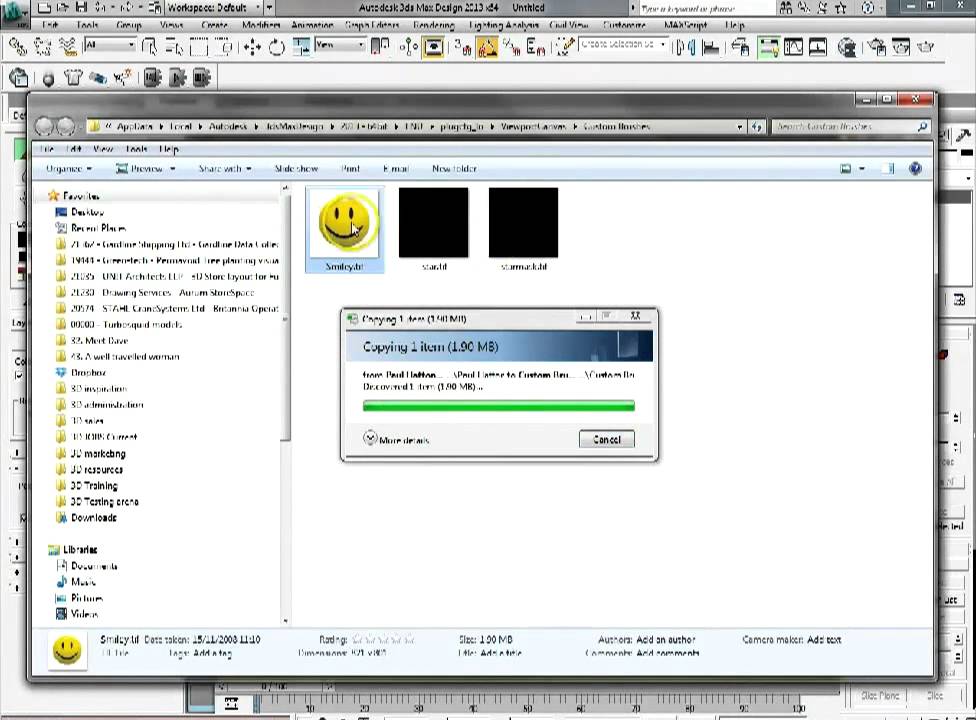Open Render Setup teapot icon
This screenshot has height=720, width=976.
(x=877, y=47)
